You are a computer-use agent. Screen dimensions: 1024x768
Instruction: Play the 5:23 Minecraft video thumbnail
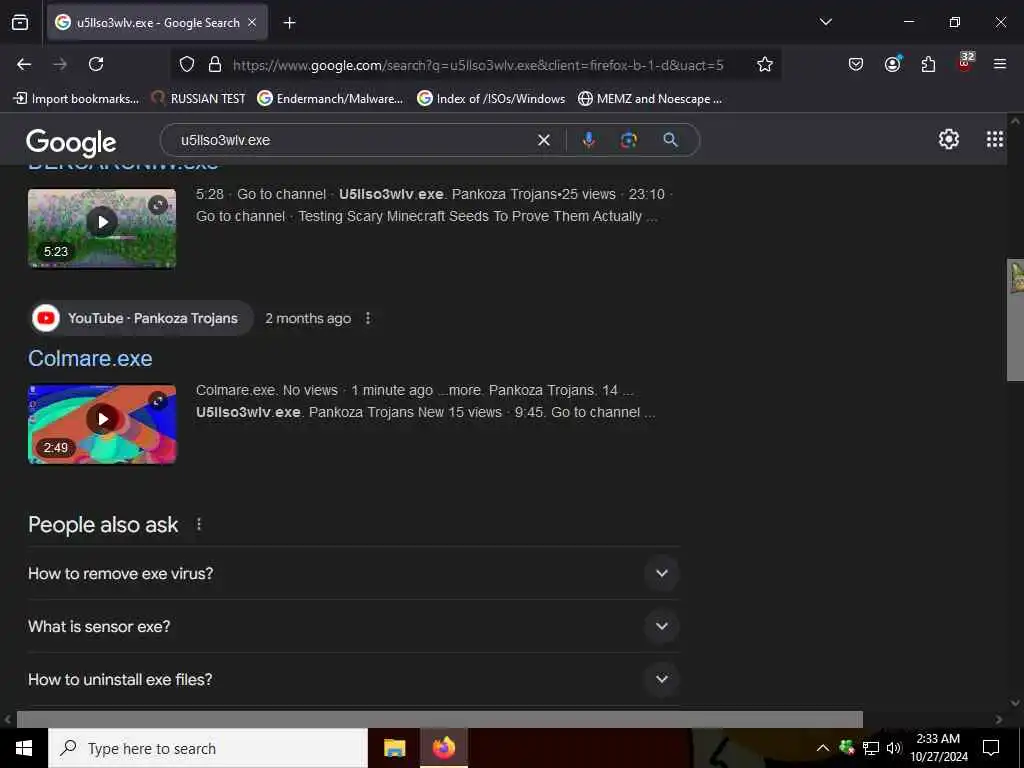102,228
